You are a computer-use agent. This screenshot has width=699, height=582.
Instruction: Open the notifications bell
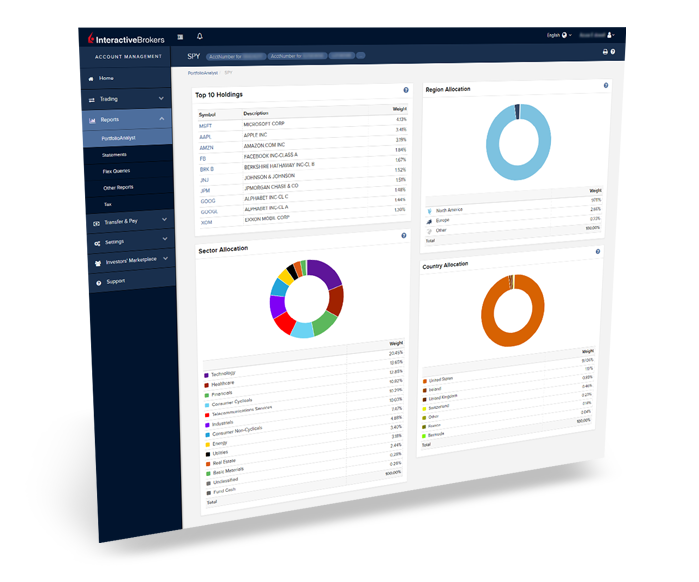[200, 36]
